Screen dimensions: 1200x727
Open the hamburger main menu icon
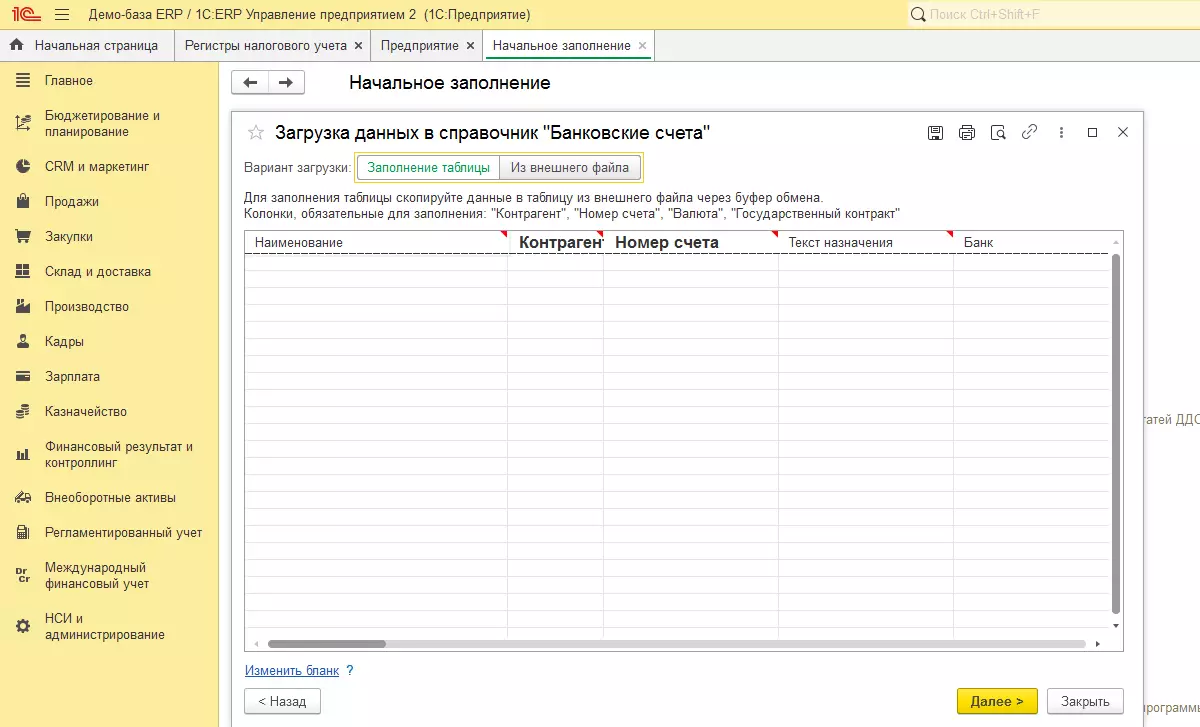coord(62,15)
